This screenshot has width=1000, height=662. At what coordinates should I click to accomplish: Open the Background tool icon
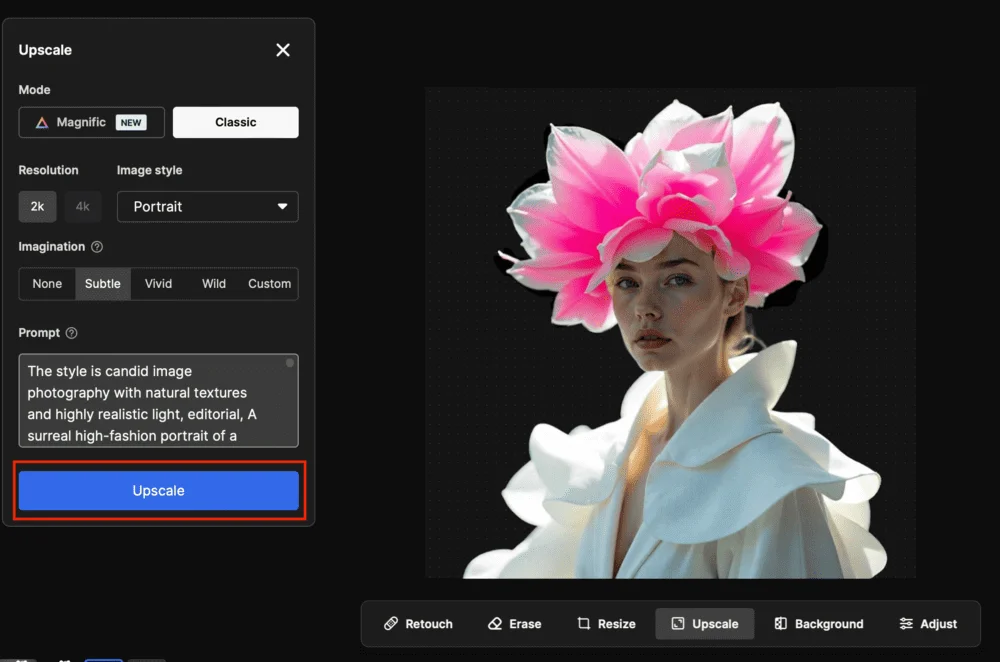(x=781, y=624)
